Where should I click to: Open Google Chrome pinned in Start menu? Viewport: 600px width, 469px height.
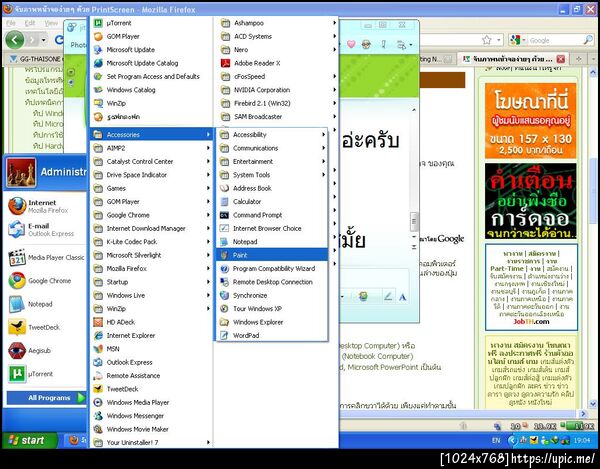tap(46, 281)
